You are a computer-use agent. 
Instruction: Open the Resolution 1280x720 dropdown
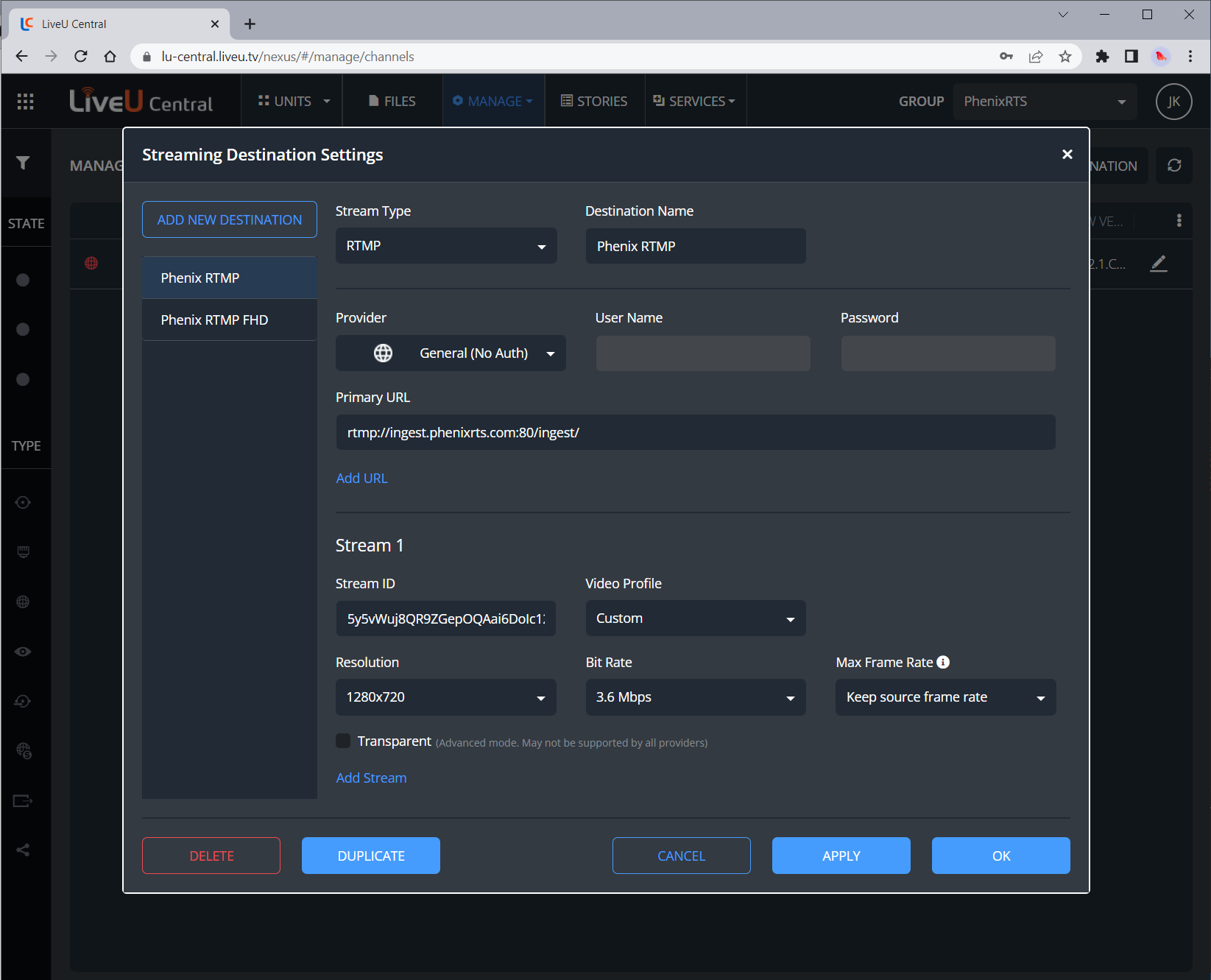[446, 697]
